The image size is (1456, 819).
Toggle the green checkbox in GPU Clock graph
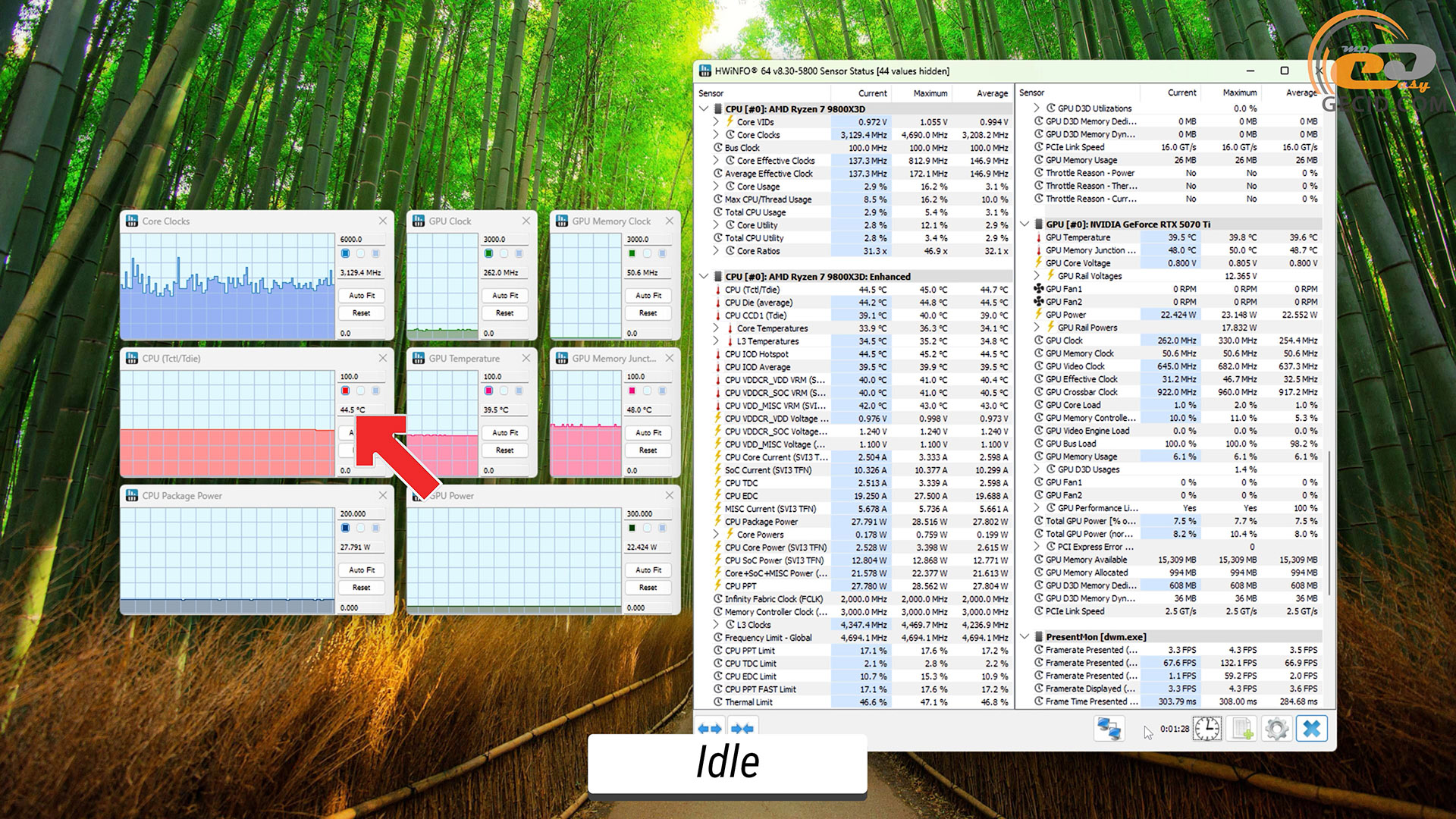489,253
